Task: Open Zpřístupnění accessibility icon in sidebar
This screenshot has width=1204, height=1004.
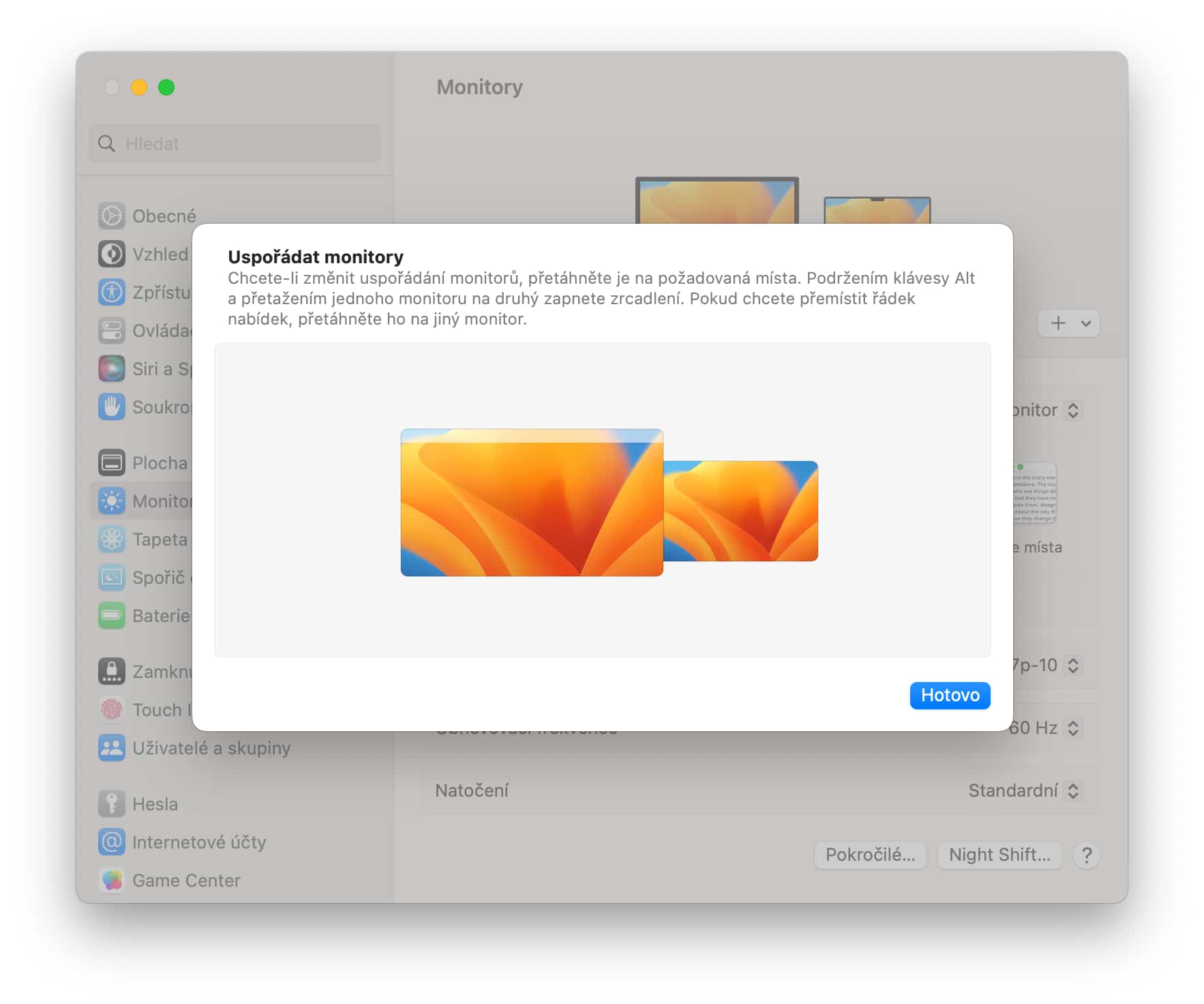Action: point(112,292)
